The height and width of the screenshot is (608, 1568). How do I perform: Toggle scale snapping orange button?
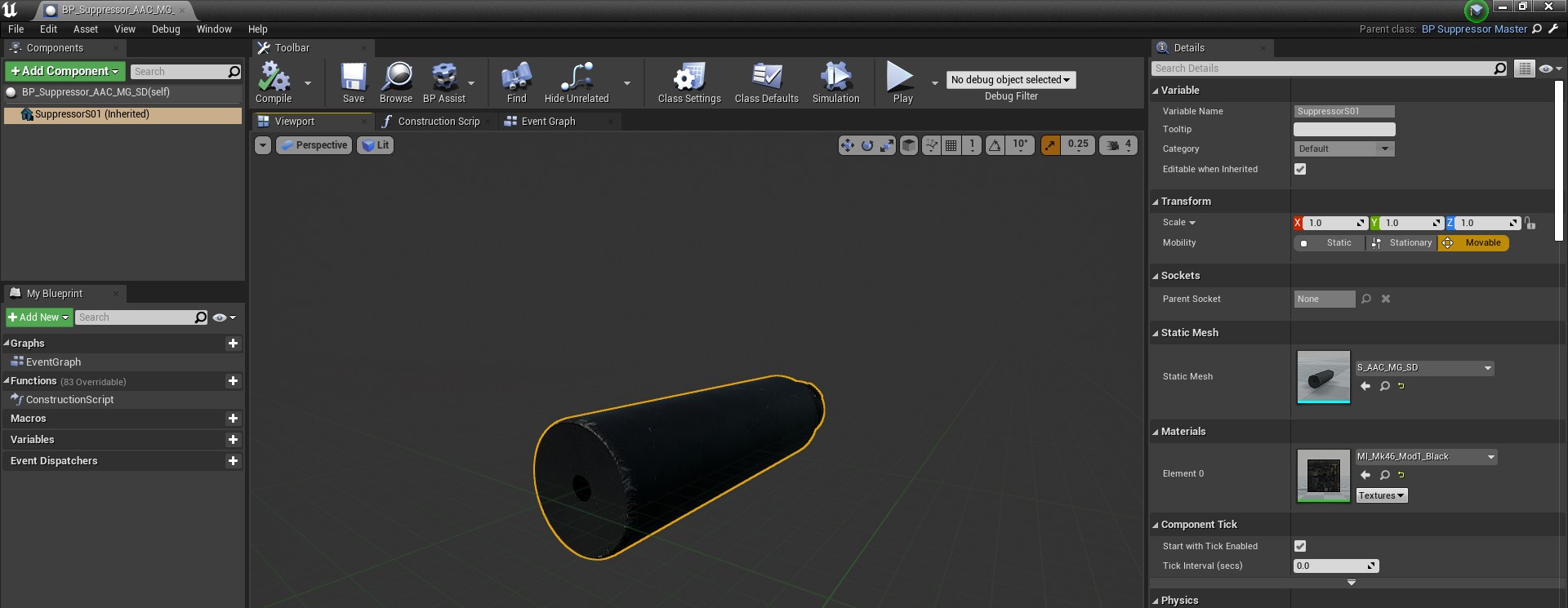click(1050, 145)
